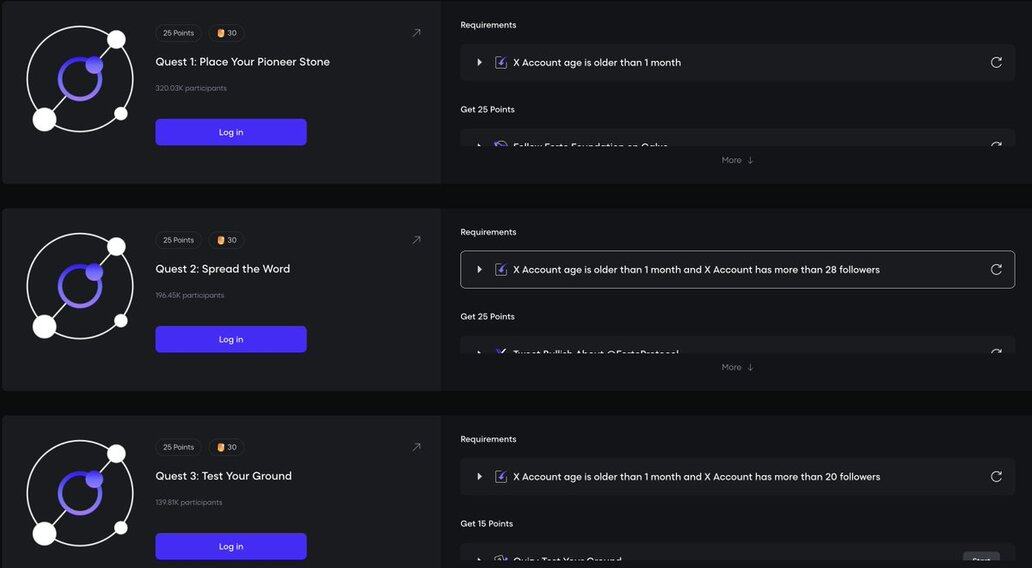The image size is (1032, 568).
Task: Refresh Quest 3 20 followers requirement
Action: coord(996,476)
